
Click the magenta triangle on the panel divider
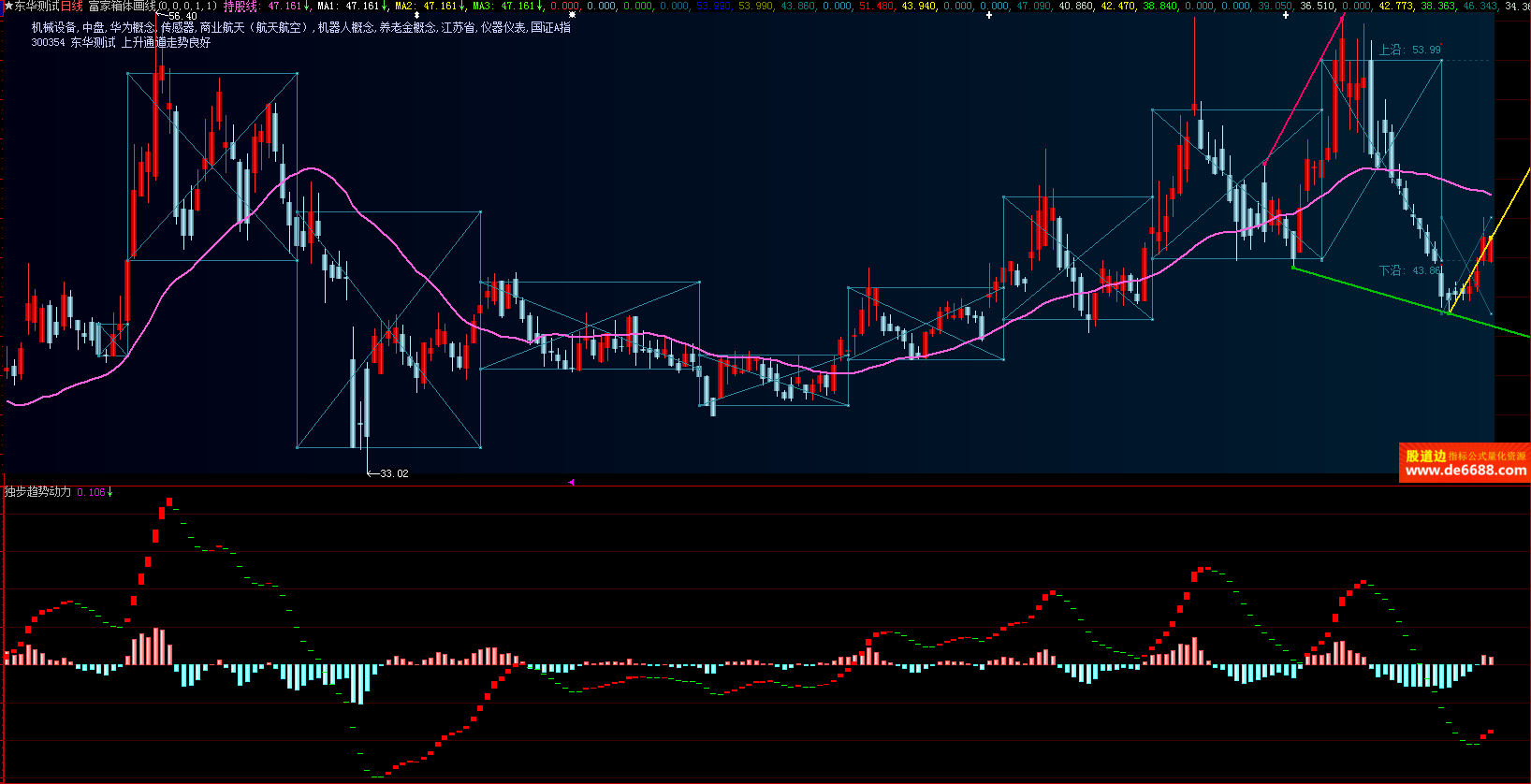click(x=571, y=482)
